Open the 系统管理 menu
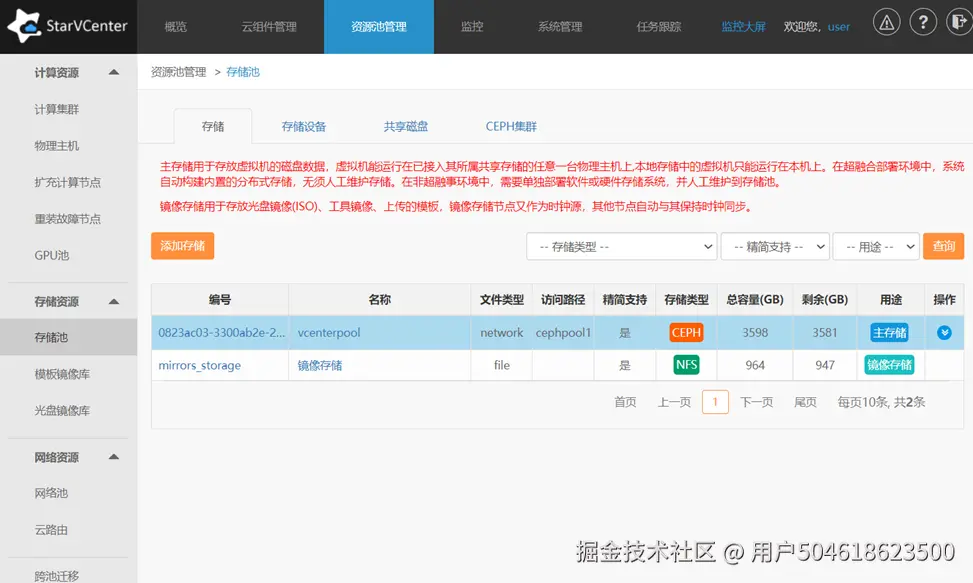 pos(560,27)
